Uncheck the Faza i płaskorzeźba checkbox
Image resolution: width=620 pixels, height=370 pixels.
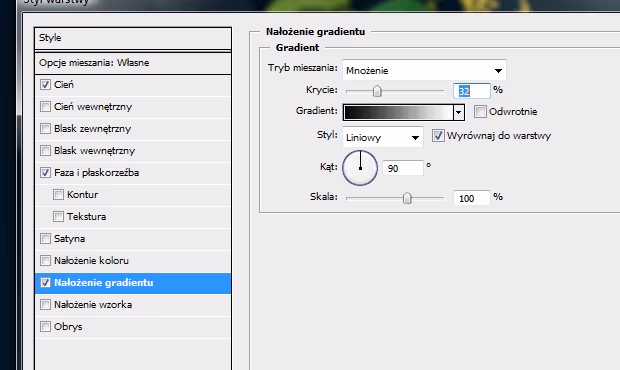[x=45, y=173]
